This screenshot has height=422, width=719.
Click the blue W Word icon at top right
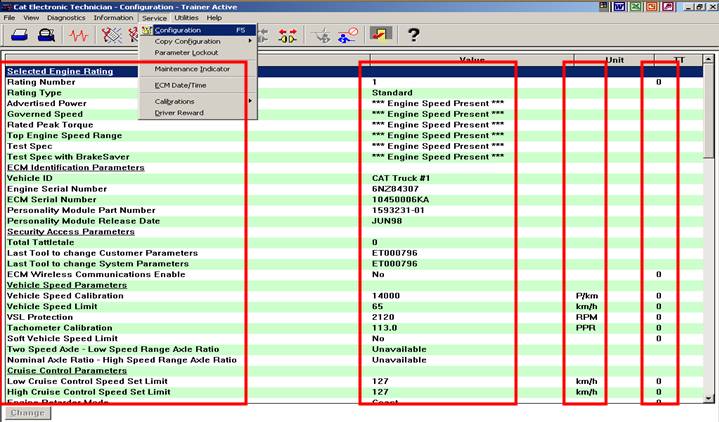(620, 7)
